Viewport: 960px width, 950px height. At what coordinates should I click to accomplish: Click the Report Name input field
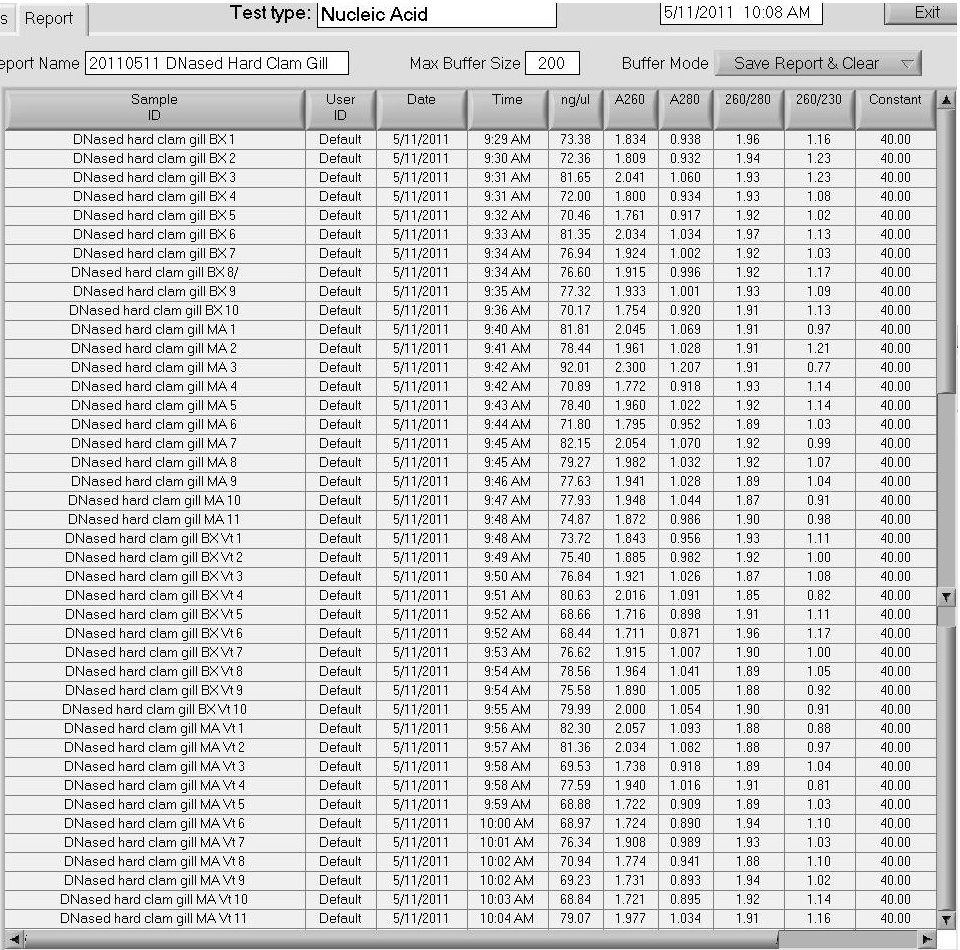pyautogui.click(x=217, y=63)
